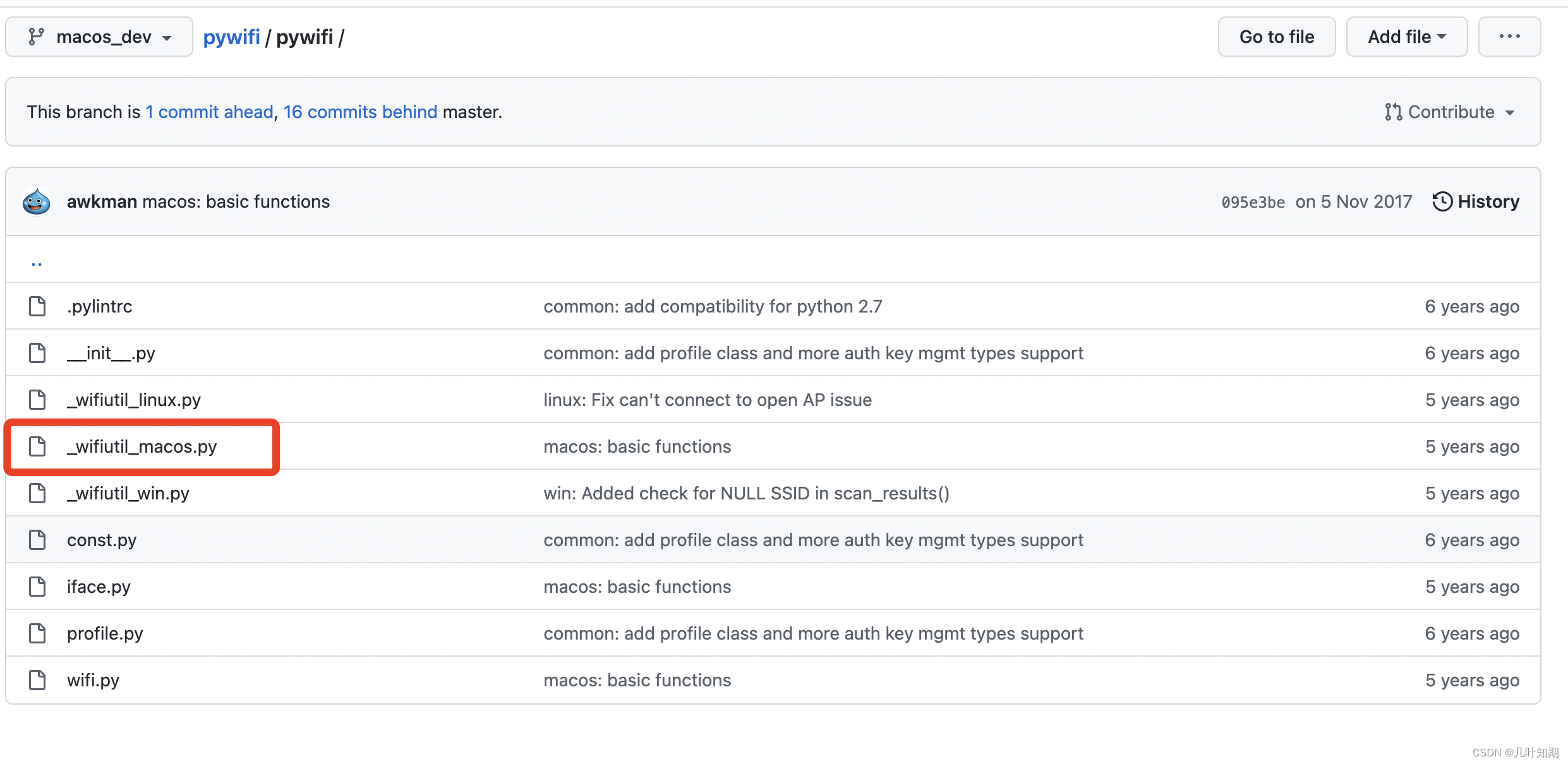Click file icon beside wifi.py
This screenshot has width=1568, height=764.
point(37,680)
